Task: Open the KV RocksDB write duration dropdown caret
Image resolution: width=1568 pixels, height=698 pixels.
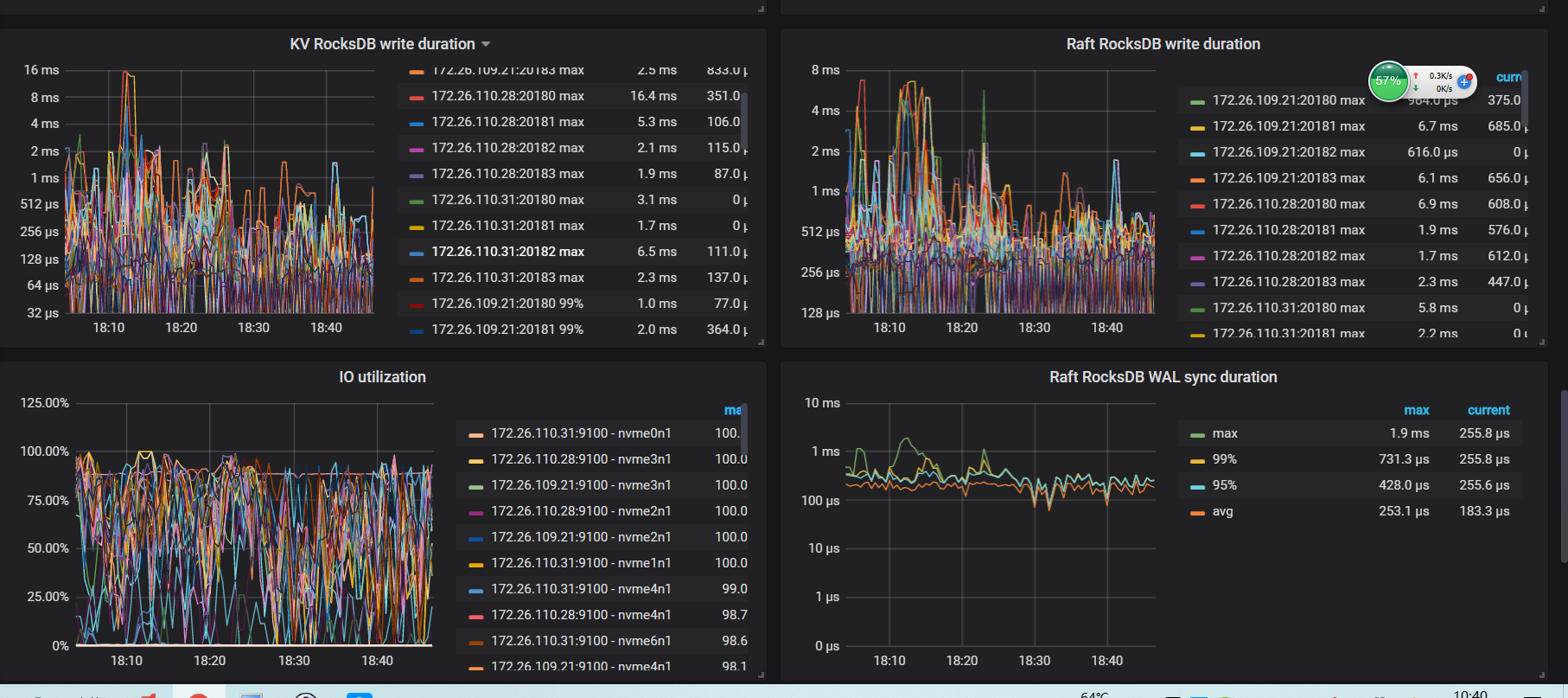Action: pos(486,44)
